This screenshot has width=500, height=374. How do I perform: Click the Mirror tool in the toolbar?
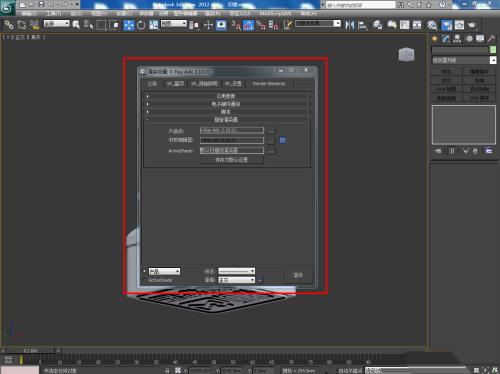350,25
